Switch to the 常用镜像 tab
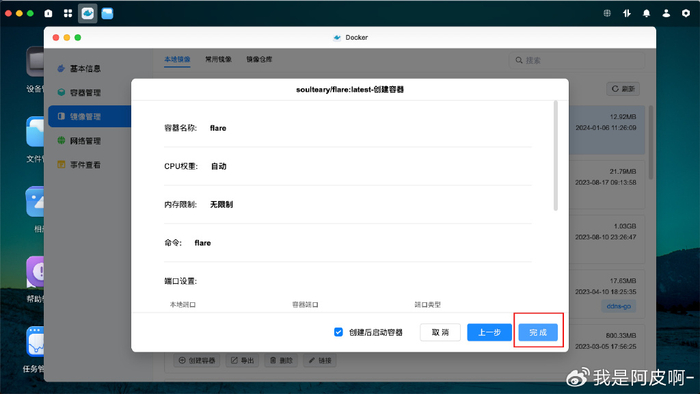The height and width of the screenshot is (394, 700). coord(218,59)
